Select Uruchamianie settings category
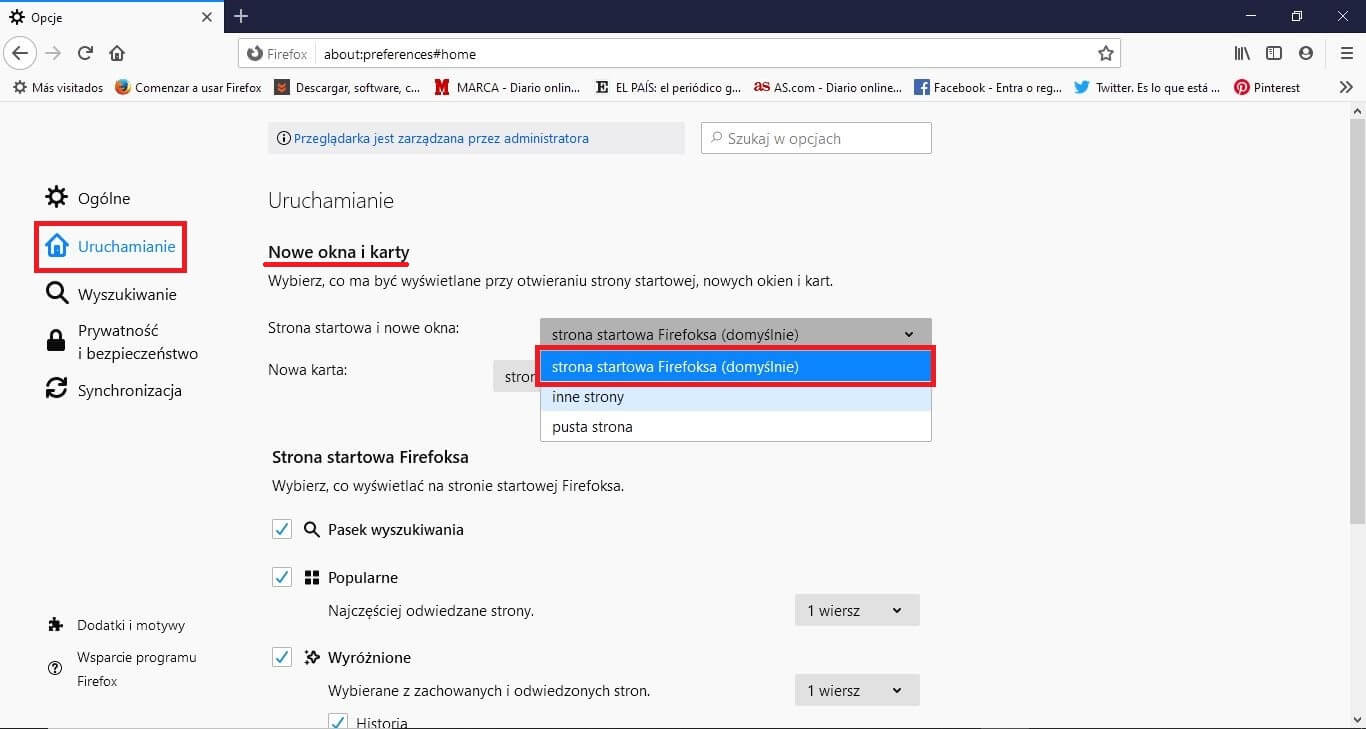1366x729 pixels. click(110, 246)
